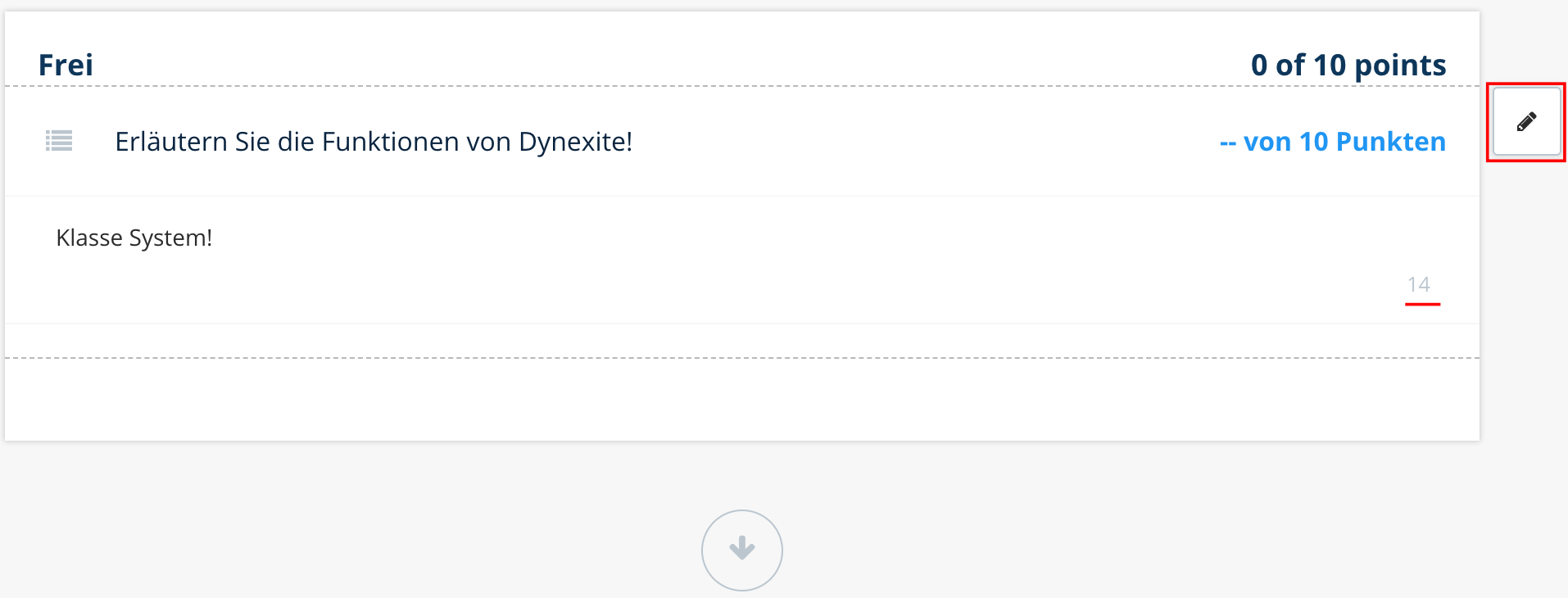
Task: Click the "0 of 10 points" total
Action: pos(1348,65)
